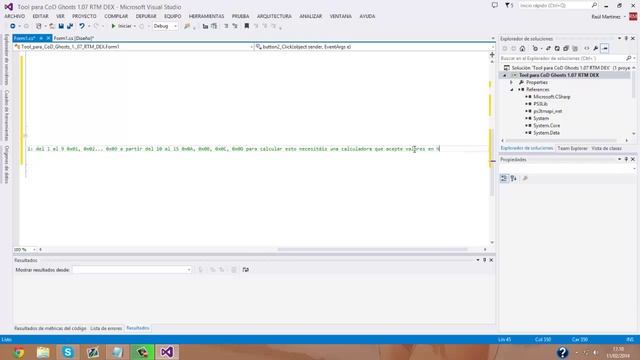Select ps3tmapi_net reference

point(548,111)
